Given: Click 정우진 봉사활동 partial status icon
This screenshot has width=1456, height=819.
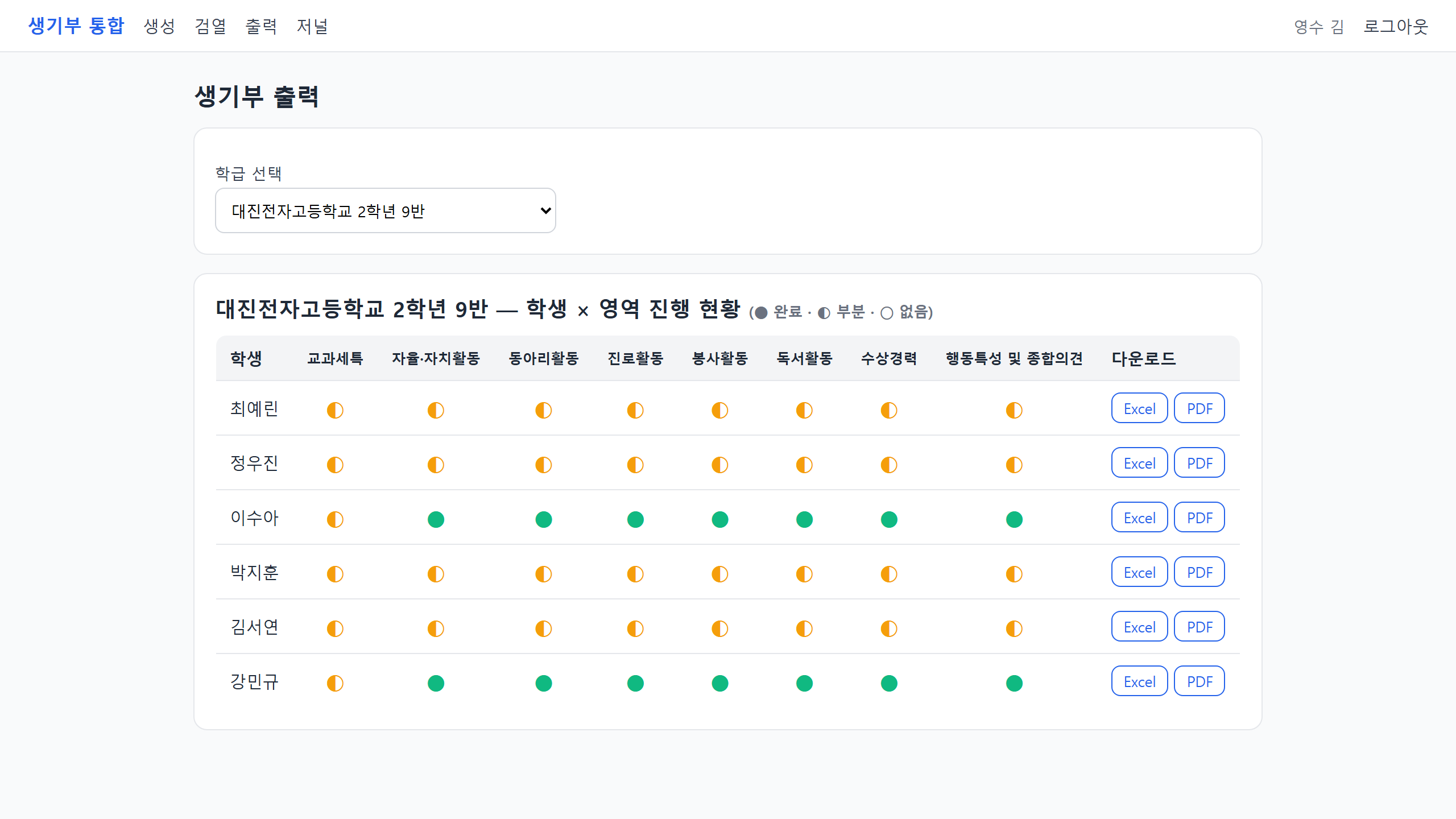Looking at the screenshot, I should pyautogui.click(x=720, y=465).
